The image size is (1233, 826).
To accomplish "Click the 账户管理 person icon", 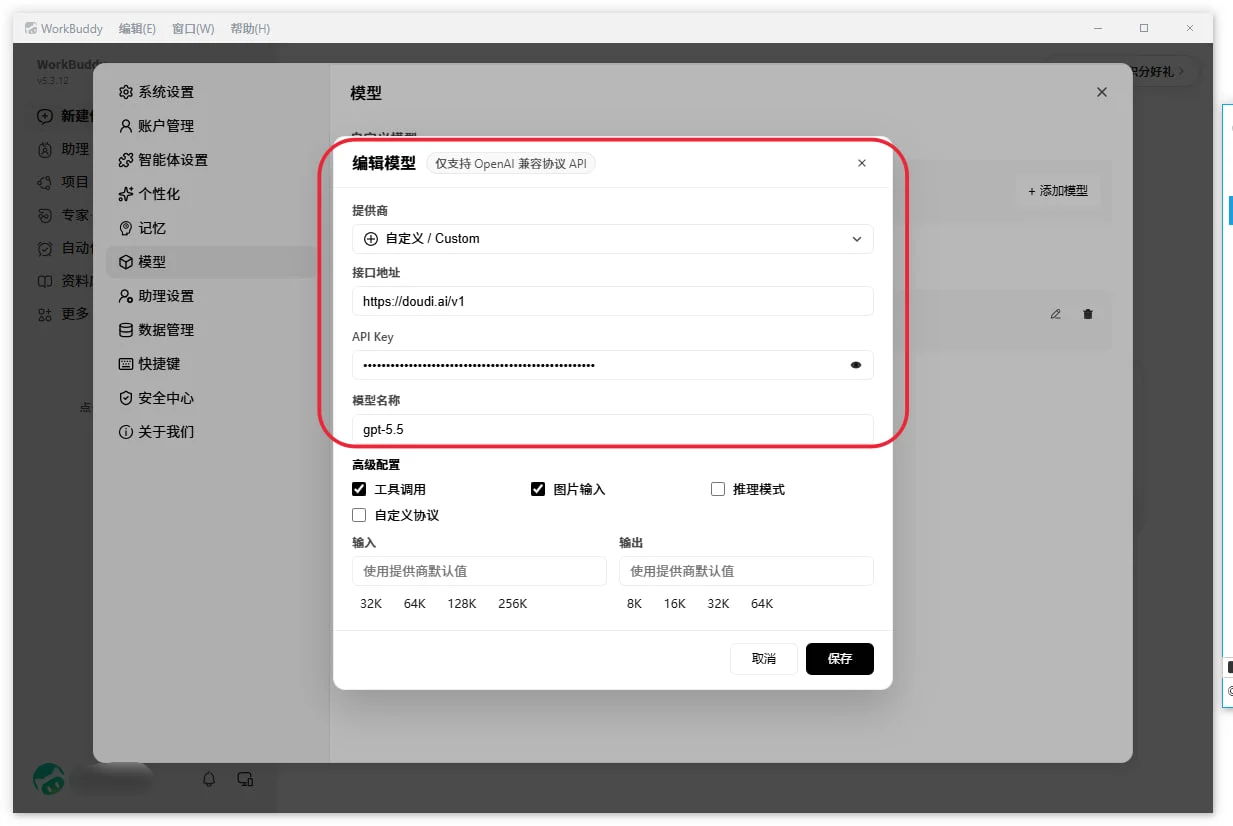I will pyautogui.click(x=126, y=126).
